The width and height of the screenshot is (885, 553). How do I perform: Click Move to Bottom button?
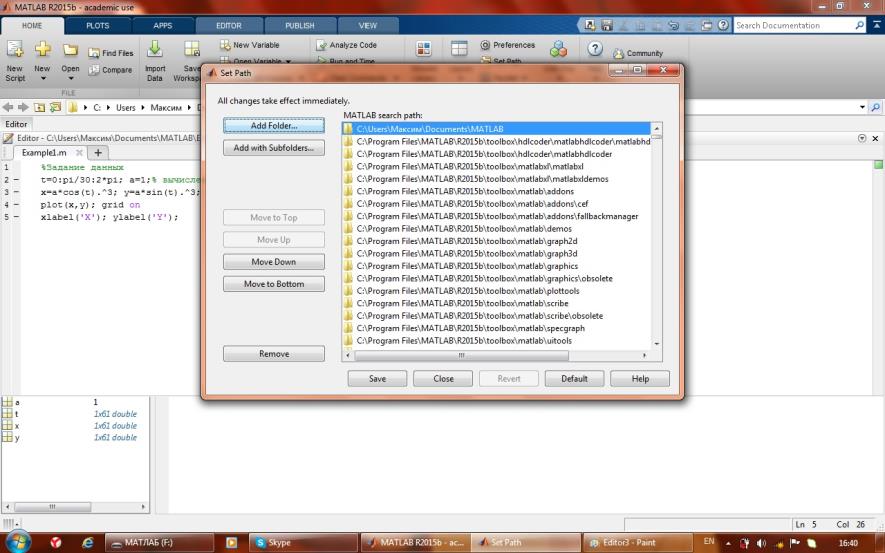pos(274,284)
